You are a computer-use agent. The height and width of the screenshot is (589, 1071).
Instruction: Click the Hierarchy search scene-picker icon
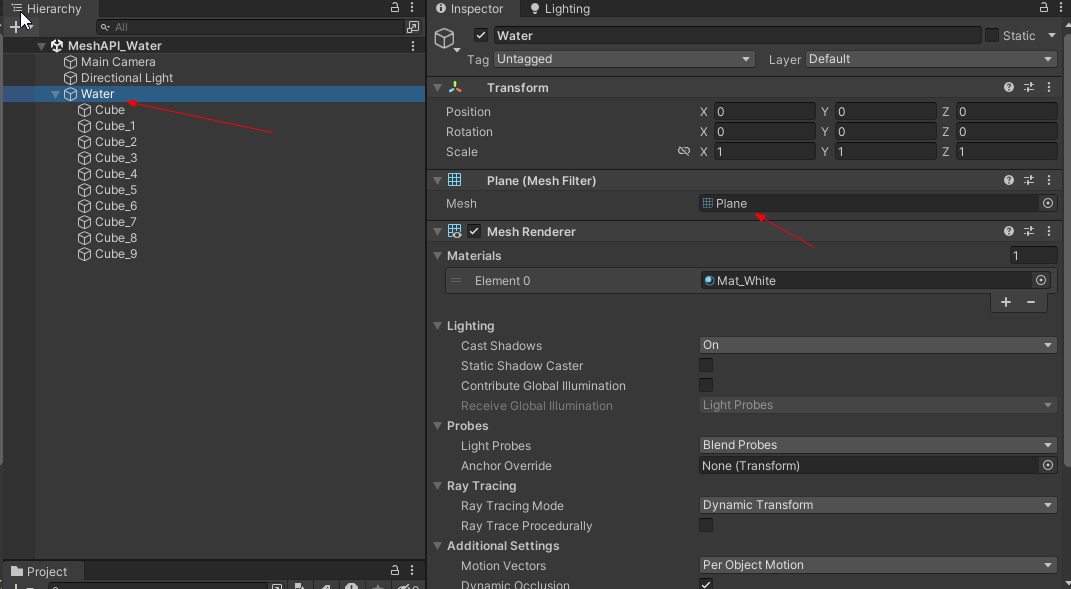pos(413,27)
